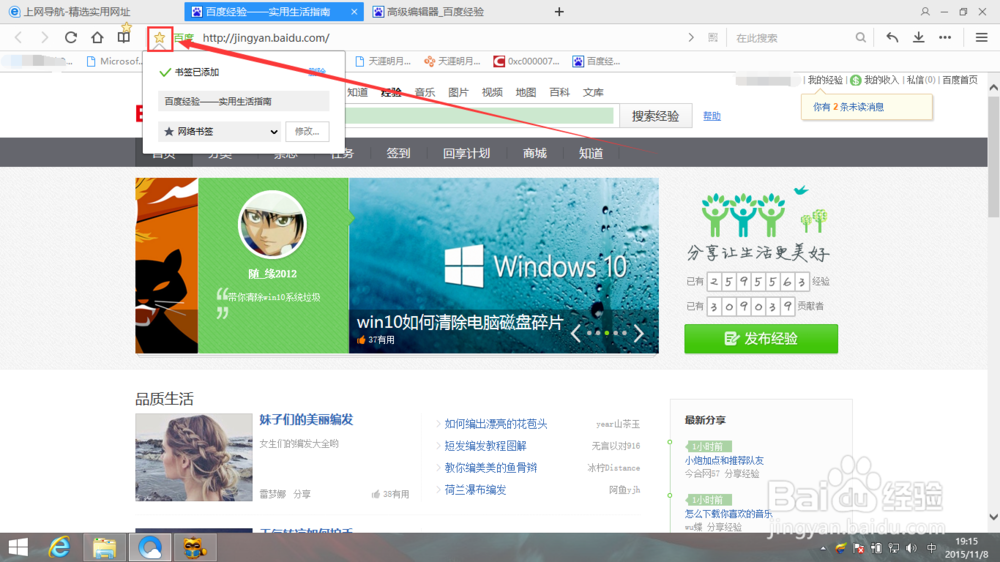Click the star bookmark icon
Screen dimensions: 1000x562
point(159,38)
